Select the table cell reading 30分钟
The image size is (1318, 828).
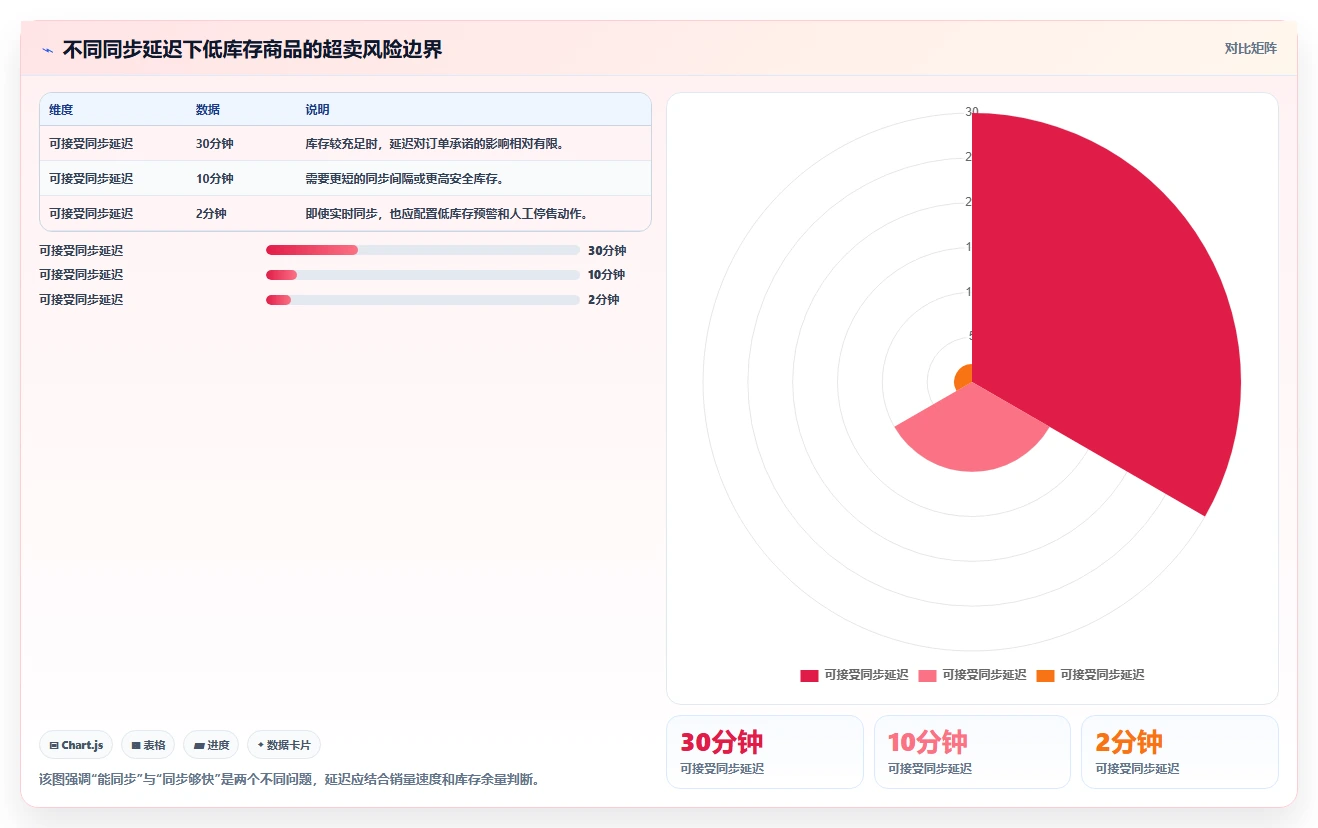(215, 144)
